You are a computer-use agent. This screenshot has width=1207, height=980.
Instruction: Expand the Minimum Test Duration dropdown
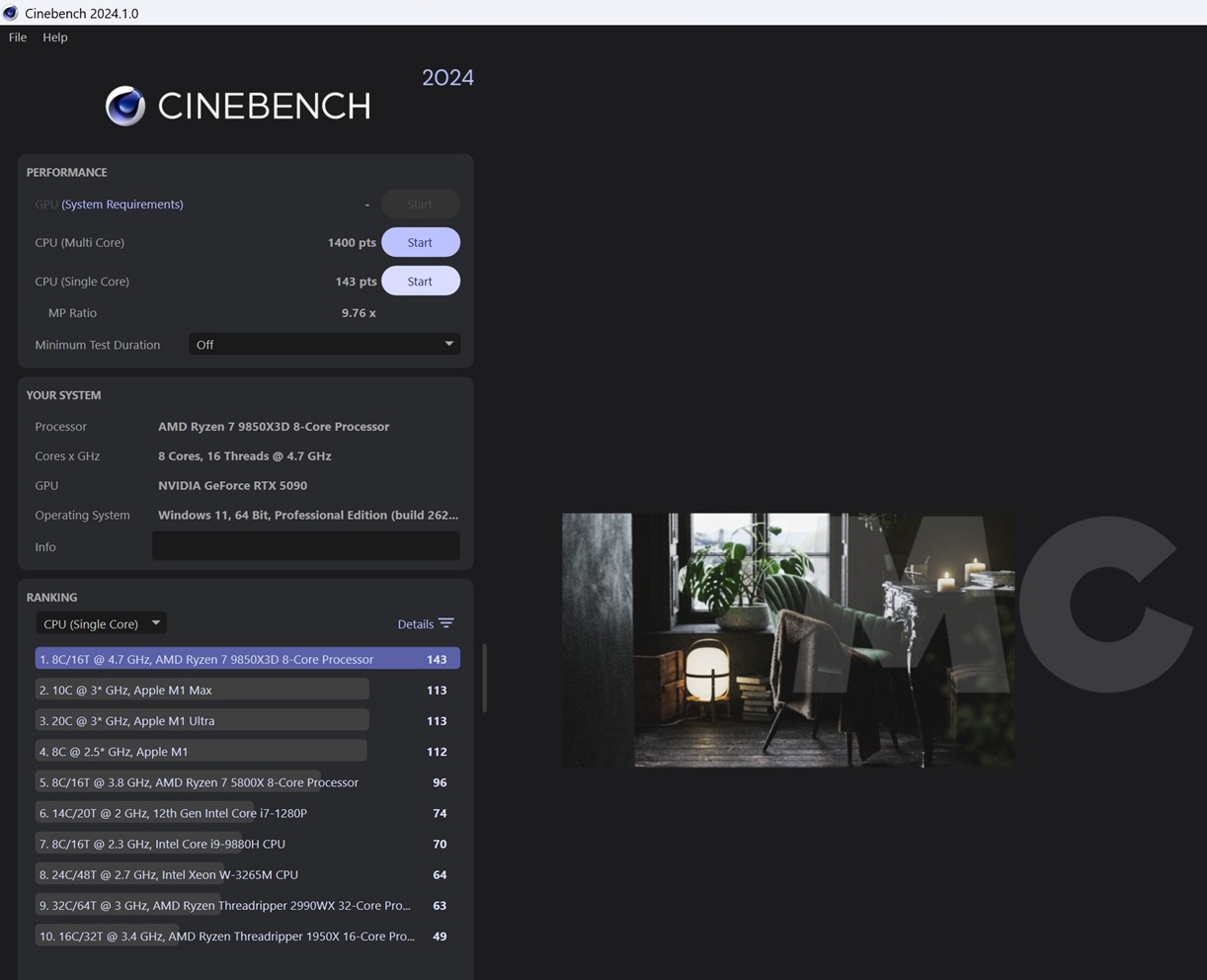(x=324, y=345)
